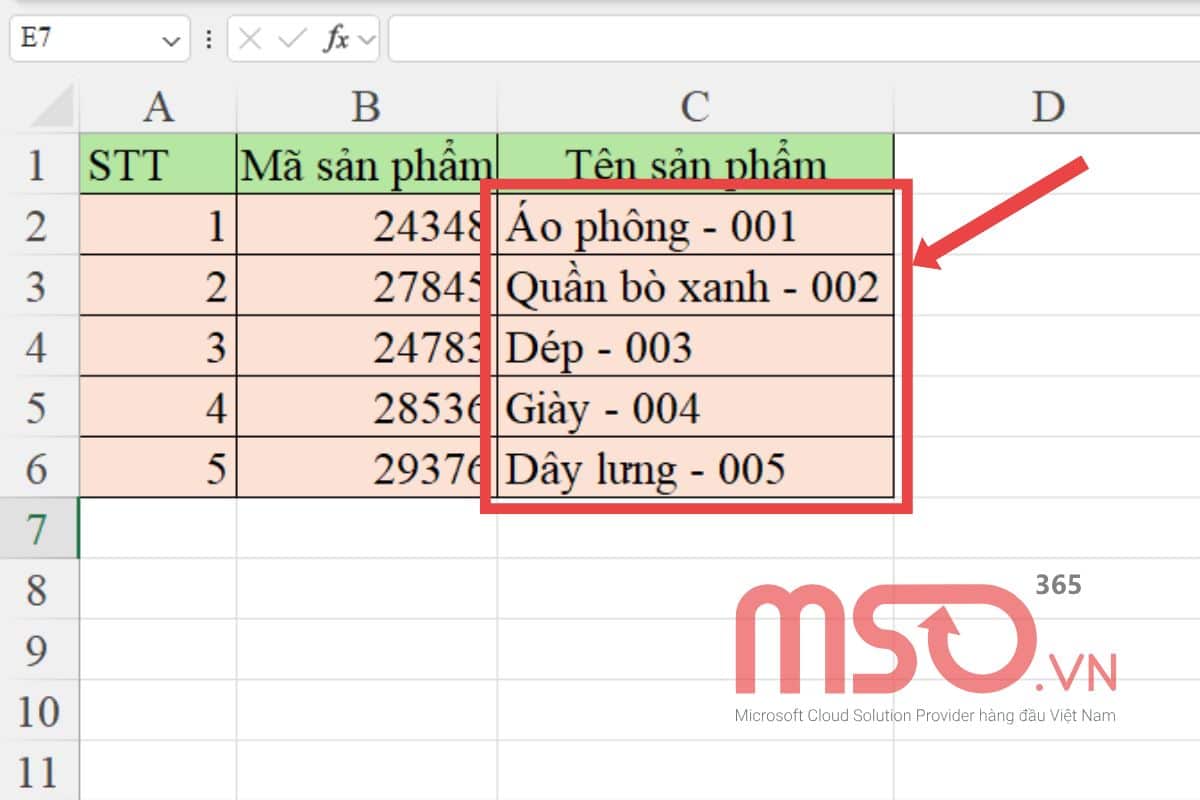The image size is (1200, 800).
Task: Select STT cell with value 2
Action: pos(158,286)
